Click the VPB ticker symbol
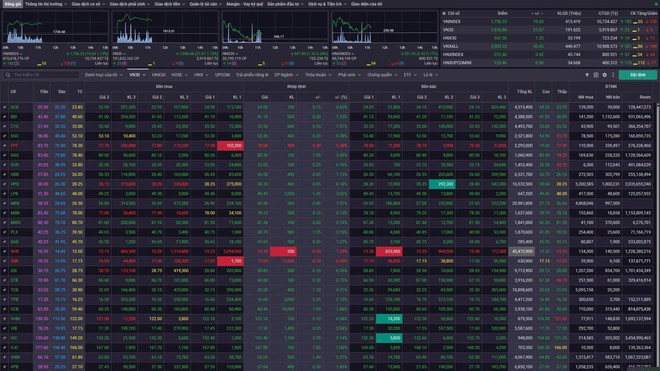Screen dimensions: 660x371 click(15, 367)
